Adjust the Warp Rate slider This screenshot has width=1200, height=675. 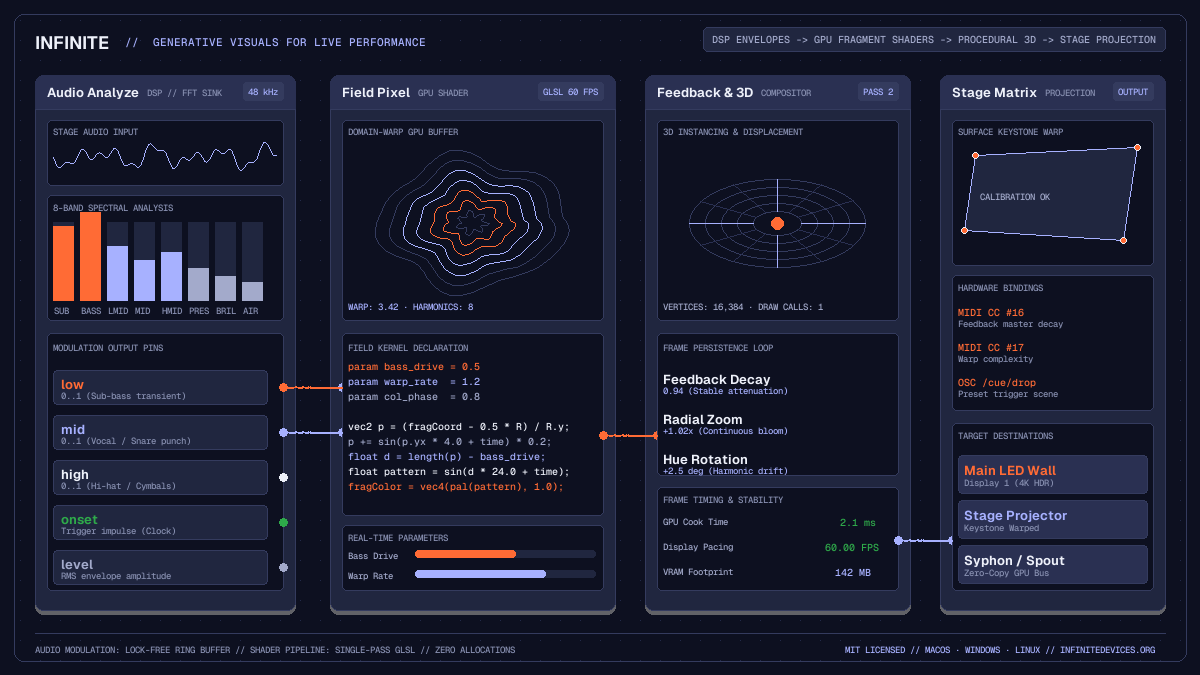[x=505, y=574]
